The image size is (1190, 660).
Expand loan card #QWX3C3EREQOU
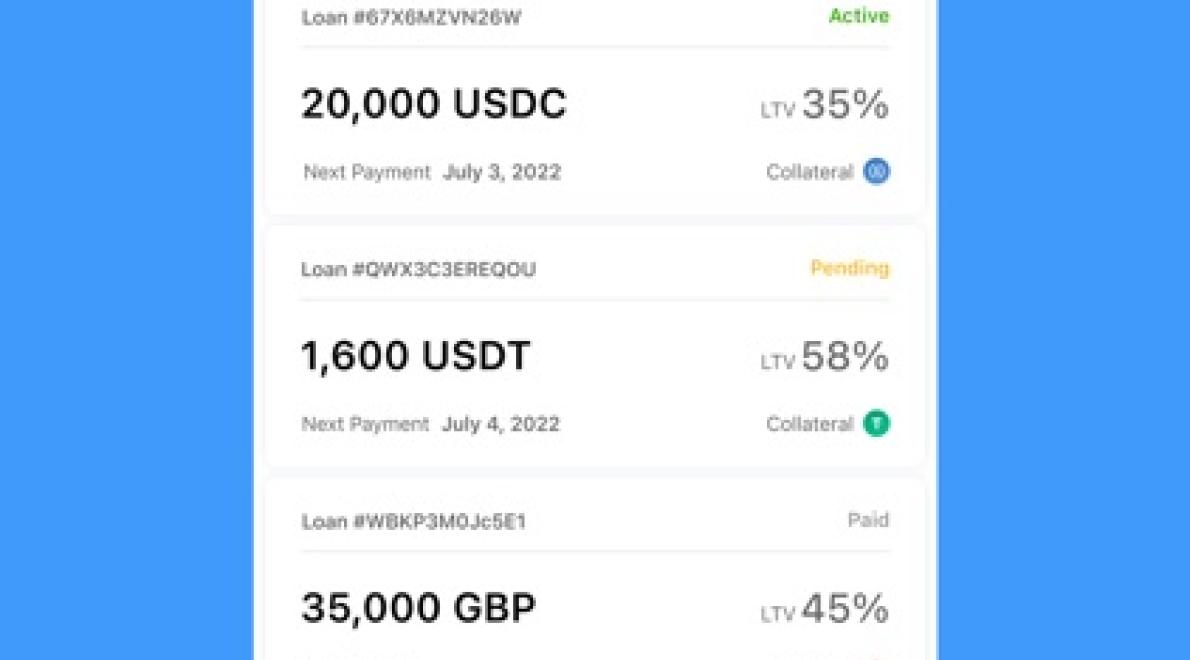tap(595, 355)
